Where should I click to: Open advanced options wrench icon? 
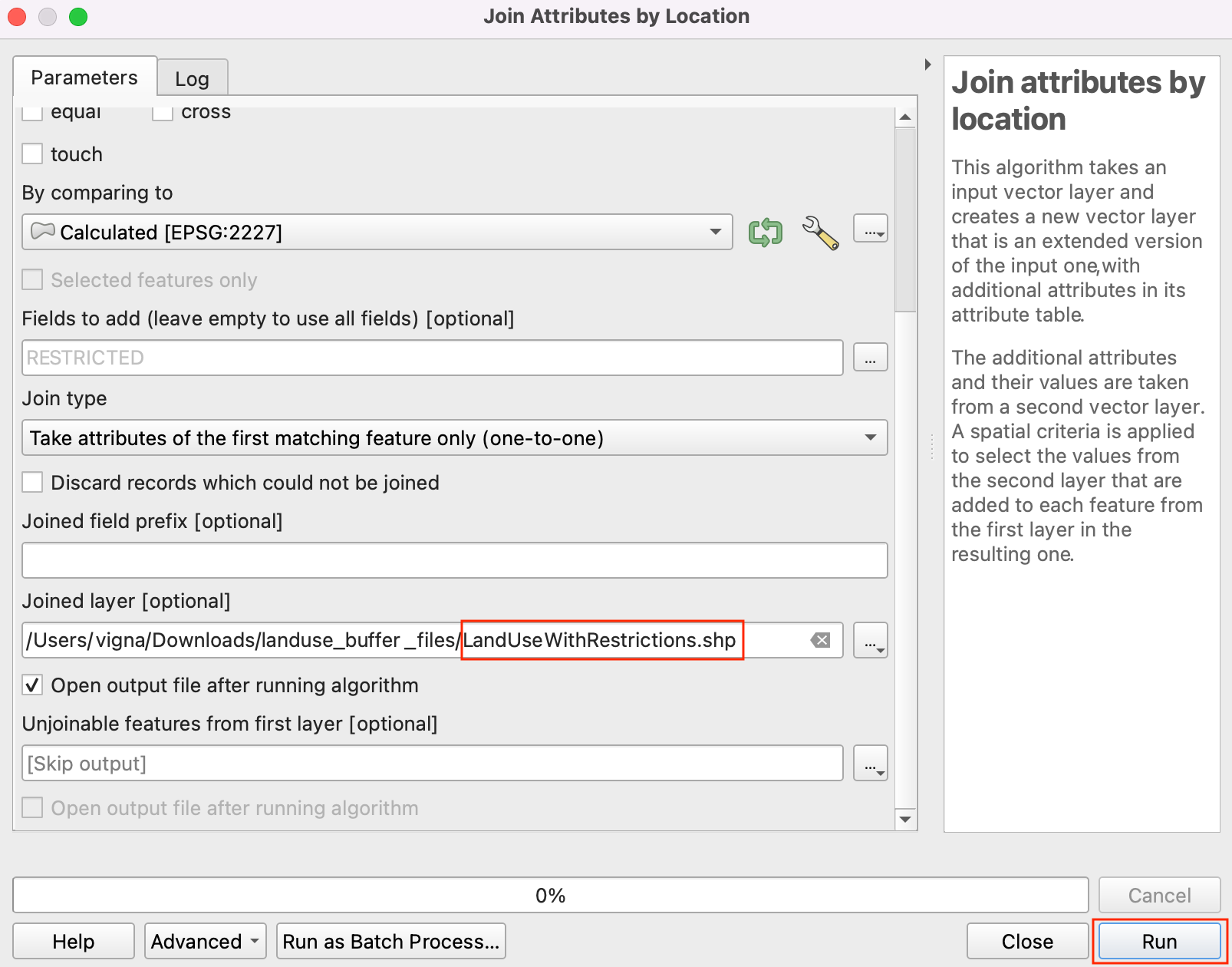pos(820,232)
